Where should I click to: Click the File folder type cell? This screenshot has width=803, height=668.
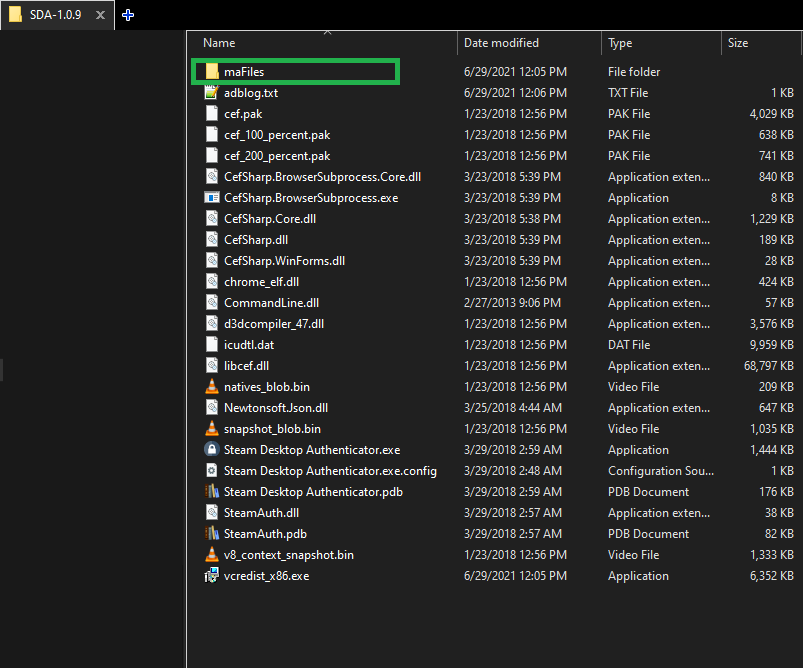634,72
